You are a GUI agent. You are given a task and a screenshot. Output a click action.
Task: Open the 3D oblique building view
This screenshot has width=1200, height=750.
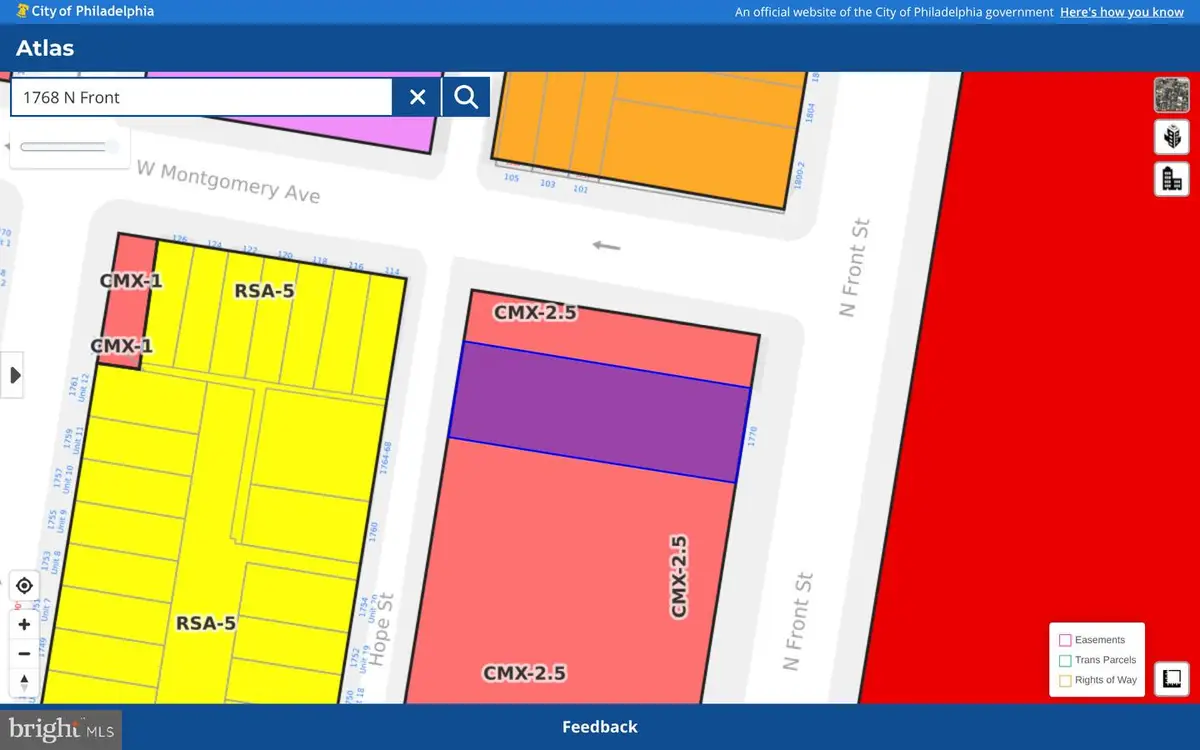tap(1171, 137)
